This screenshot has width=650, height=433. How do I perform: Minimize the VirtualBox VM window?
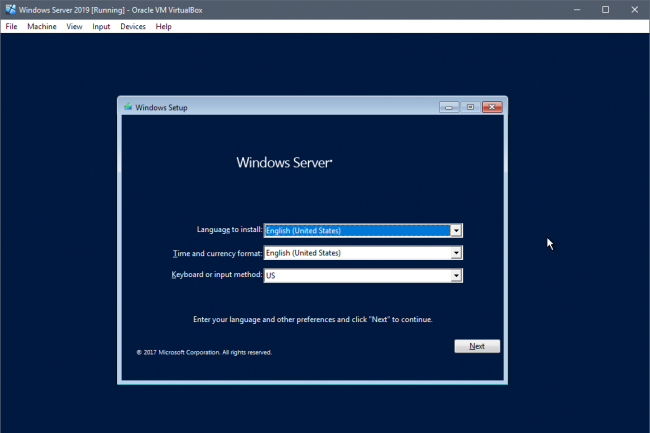[x=577, y=10]
